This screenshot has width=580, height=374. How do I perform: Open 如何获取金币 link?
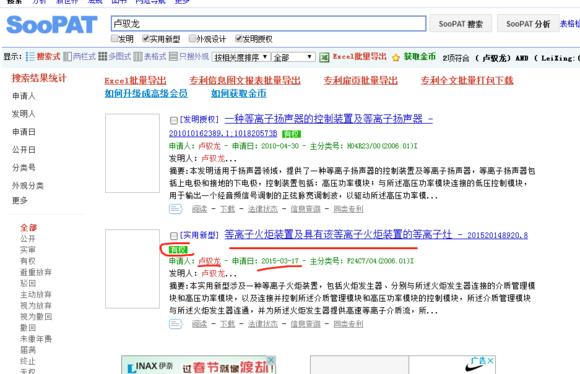coord(239,93)
